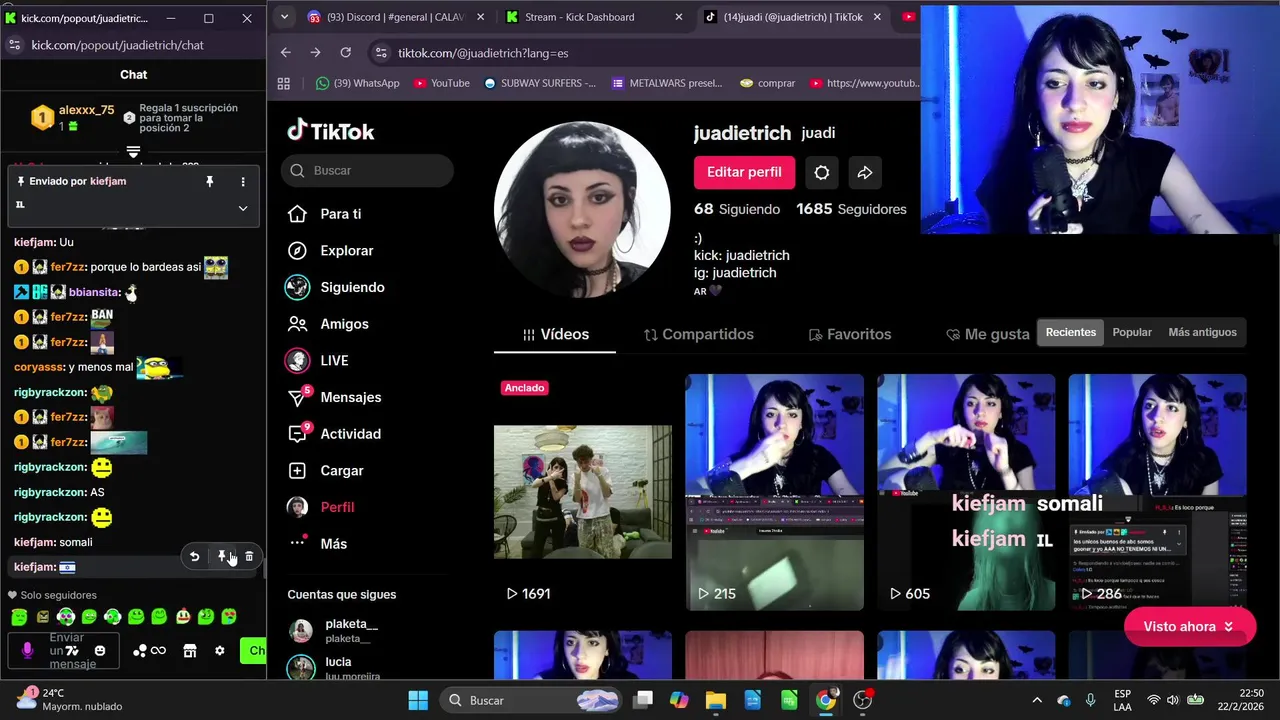Open Chrome from the Windows taskbar

[826, 700]
